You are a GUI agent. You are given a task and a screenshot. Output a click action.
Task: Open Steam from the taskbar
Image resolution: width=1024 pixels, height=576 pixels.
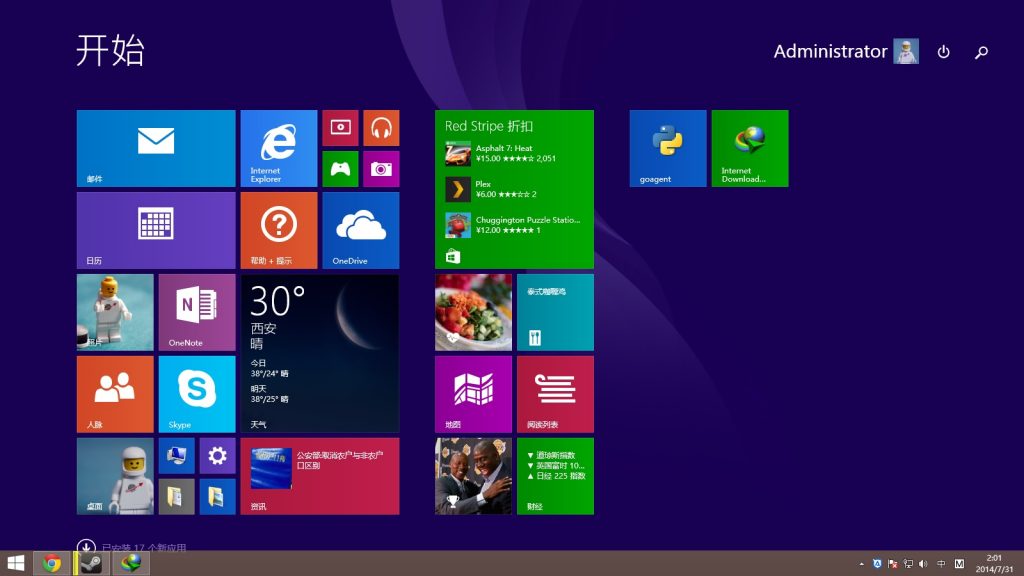91,563
